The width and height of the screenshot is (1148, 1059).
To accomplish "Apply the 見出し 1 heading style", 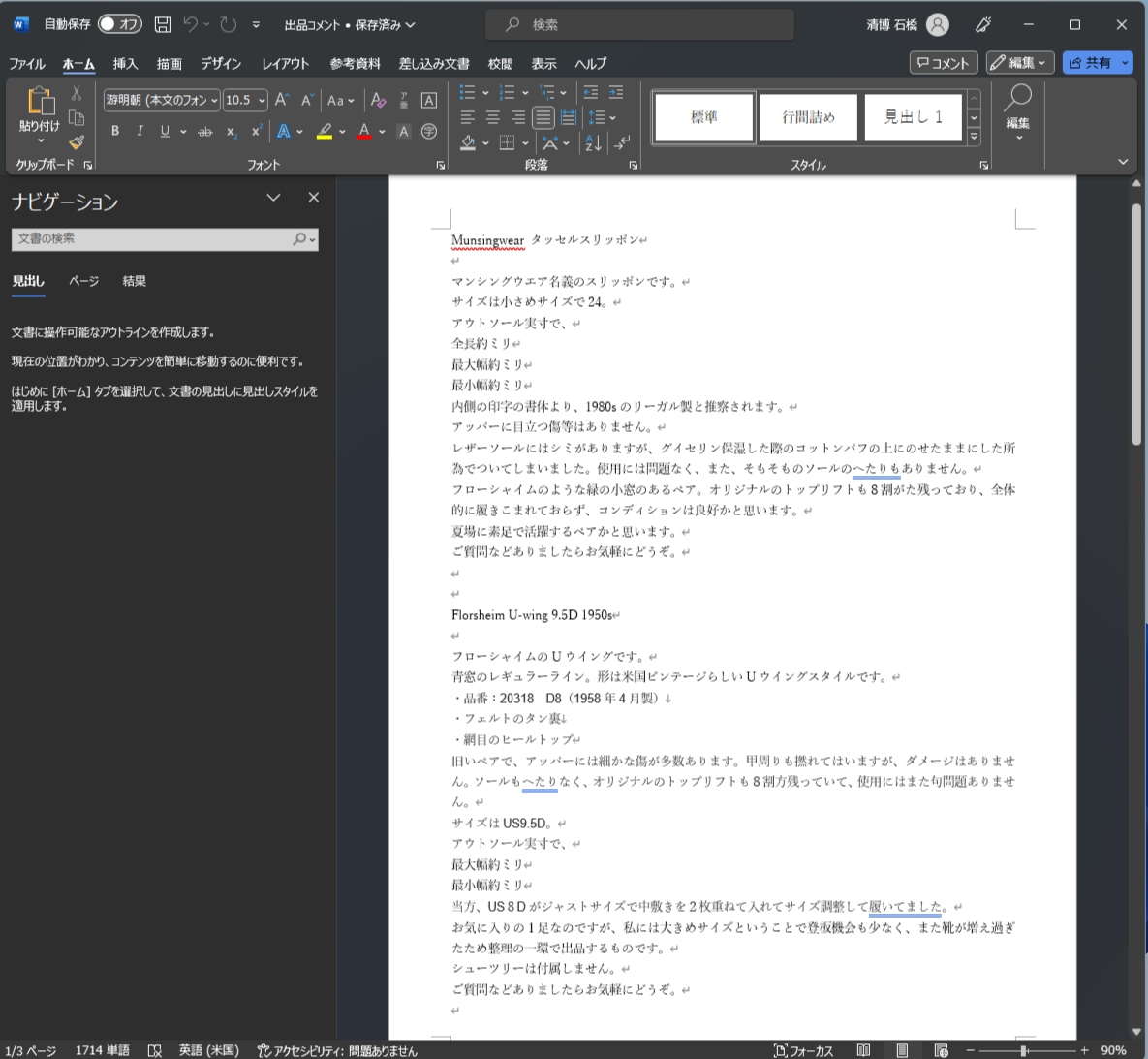I will (913, 117).
